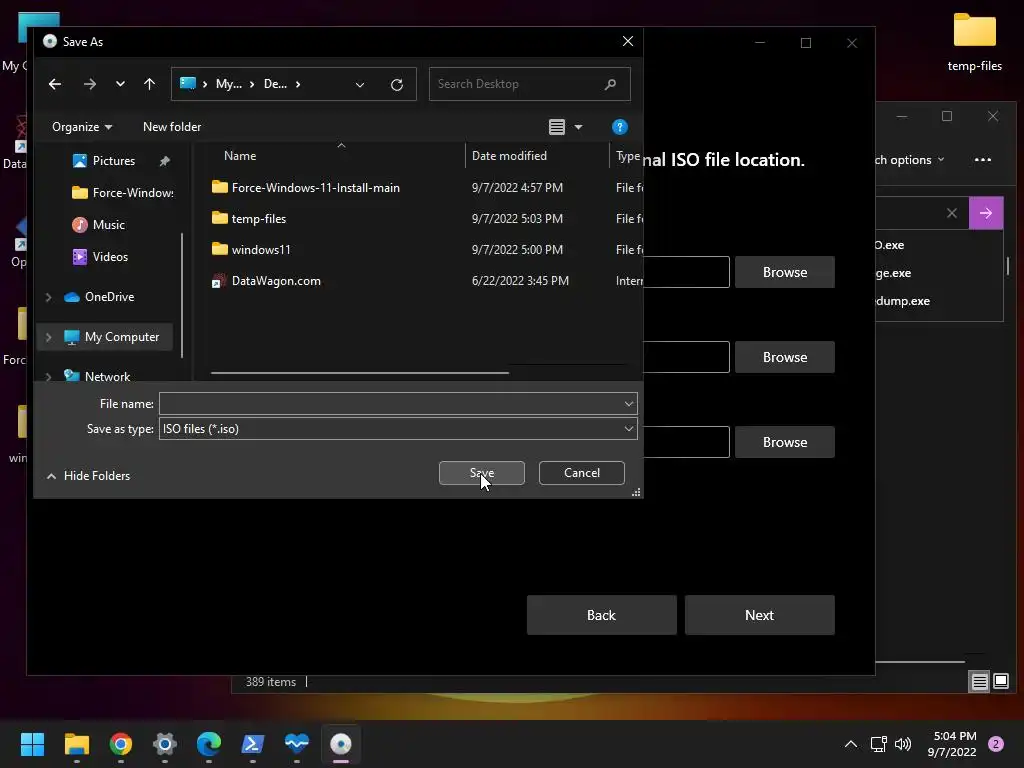The height and width of the screenshot is (768, 1024).
Task: Cancel the Save As dialog
Action: [581, 473]
